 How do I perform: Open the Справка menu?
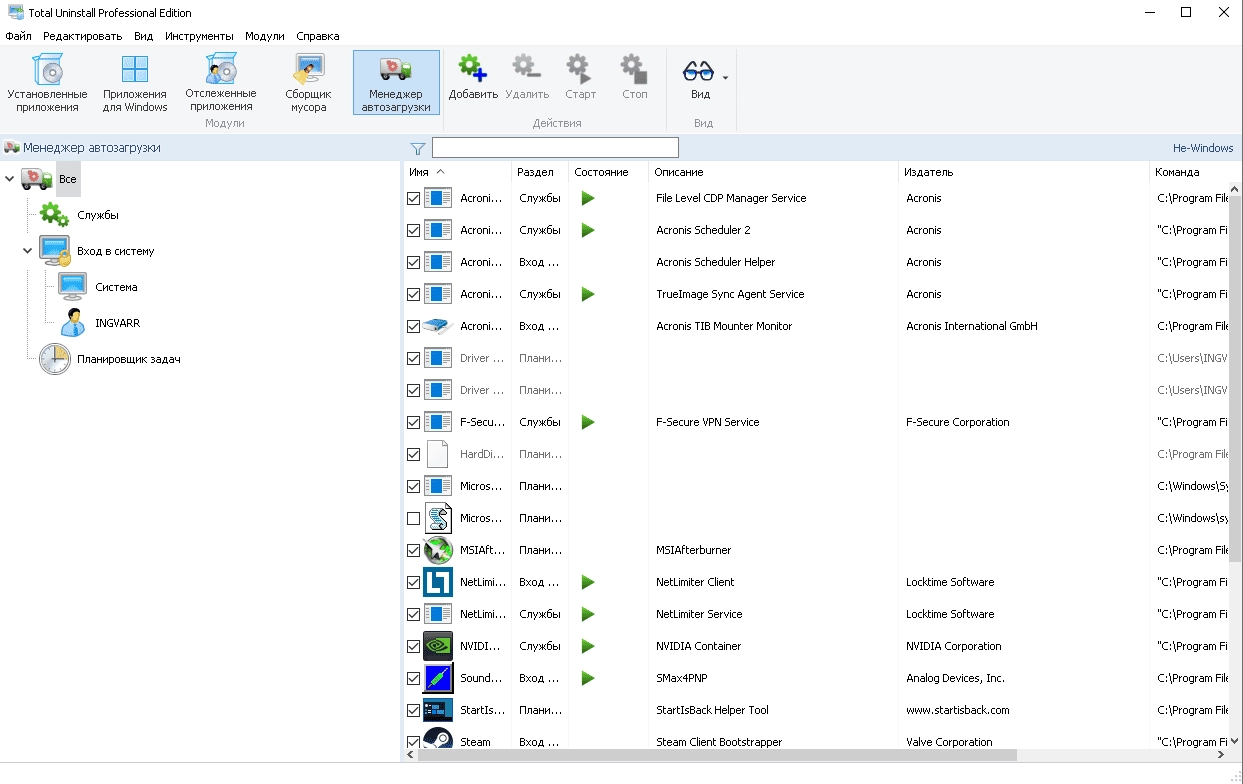point(318,36)
